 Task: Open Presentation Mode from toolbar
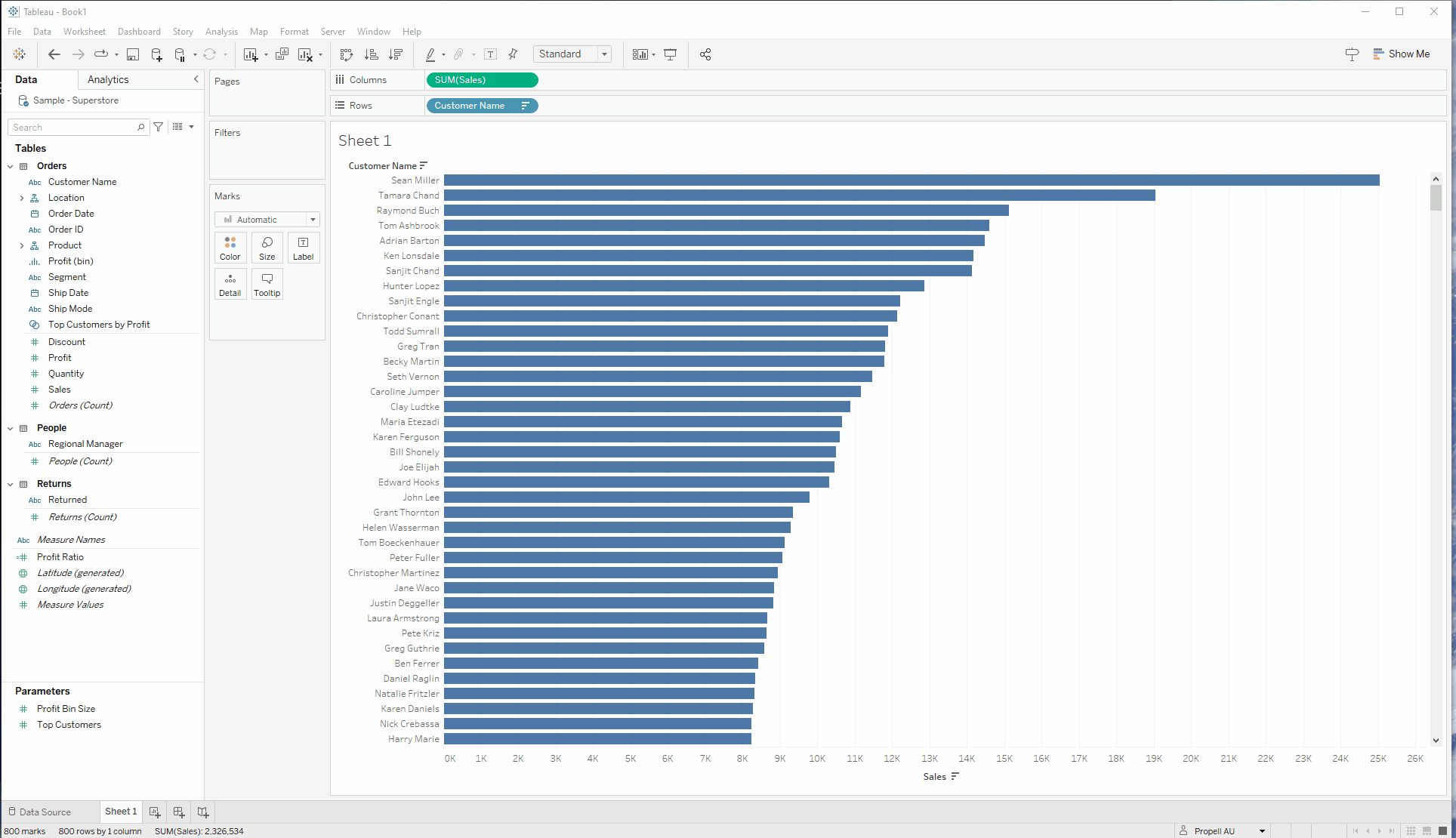coord(670,54)
